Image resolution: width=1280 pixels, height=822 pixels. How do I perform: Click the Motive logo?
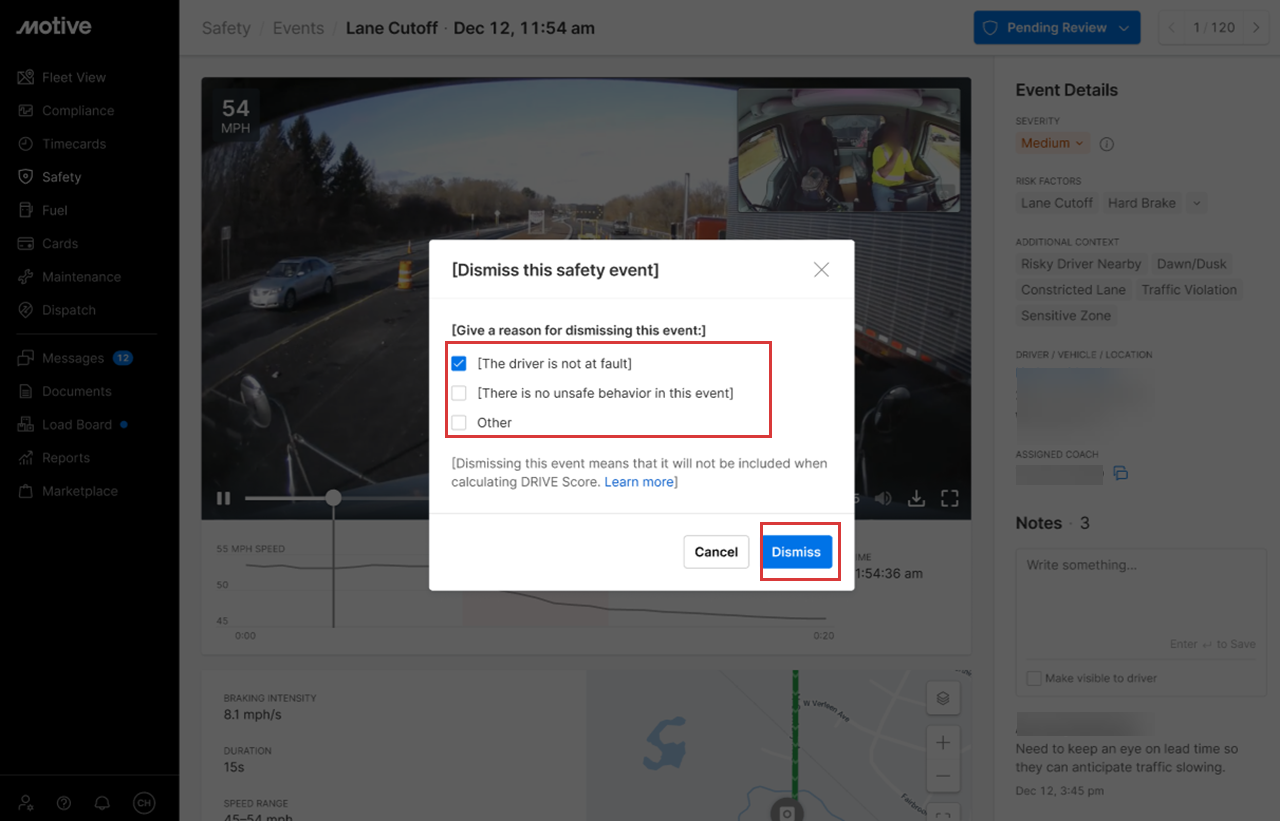(54, 27)
